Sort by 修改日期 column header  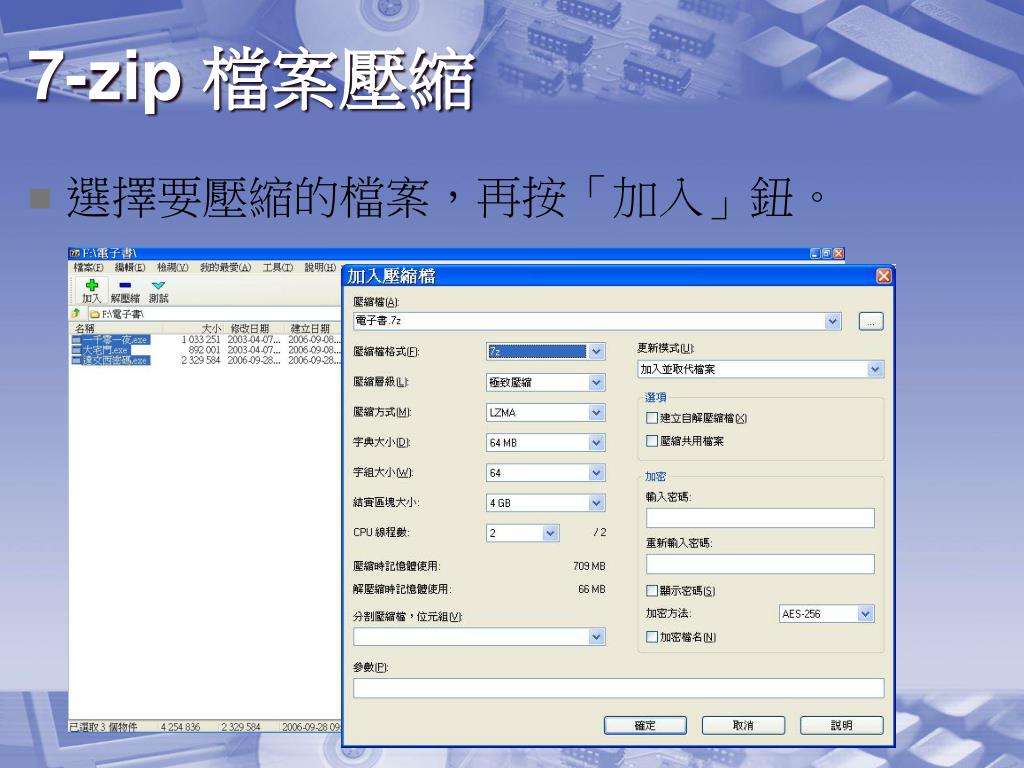point(250,328)
